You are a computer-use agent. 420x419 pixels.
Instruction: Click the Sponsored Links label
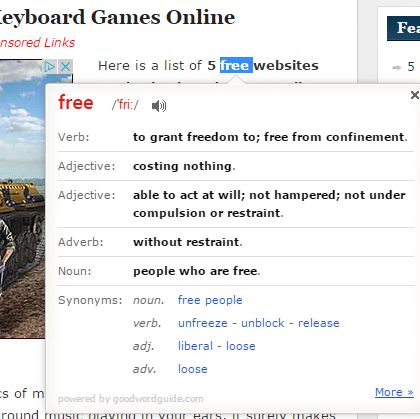pyautogui.click(x=37, y=43)
